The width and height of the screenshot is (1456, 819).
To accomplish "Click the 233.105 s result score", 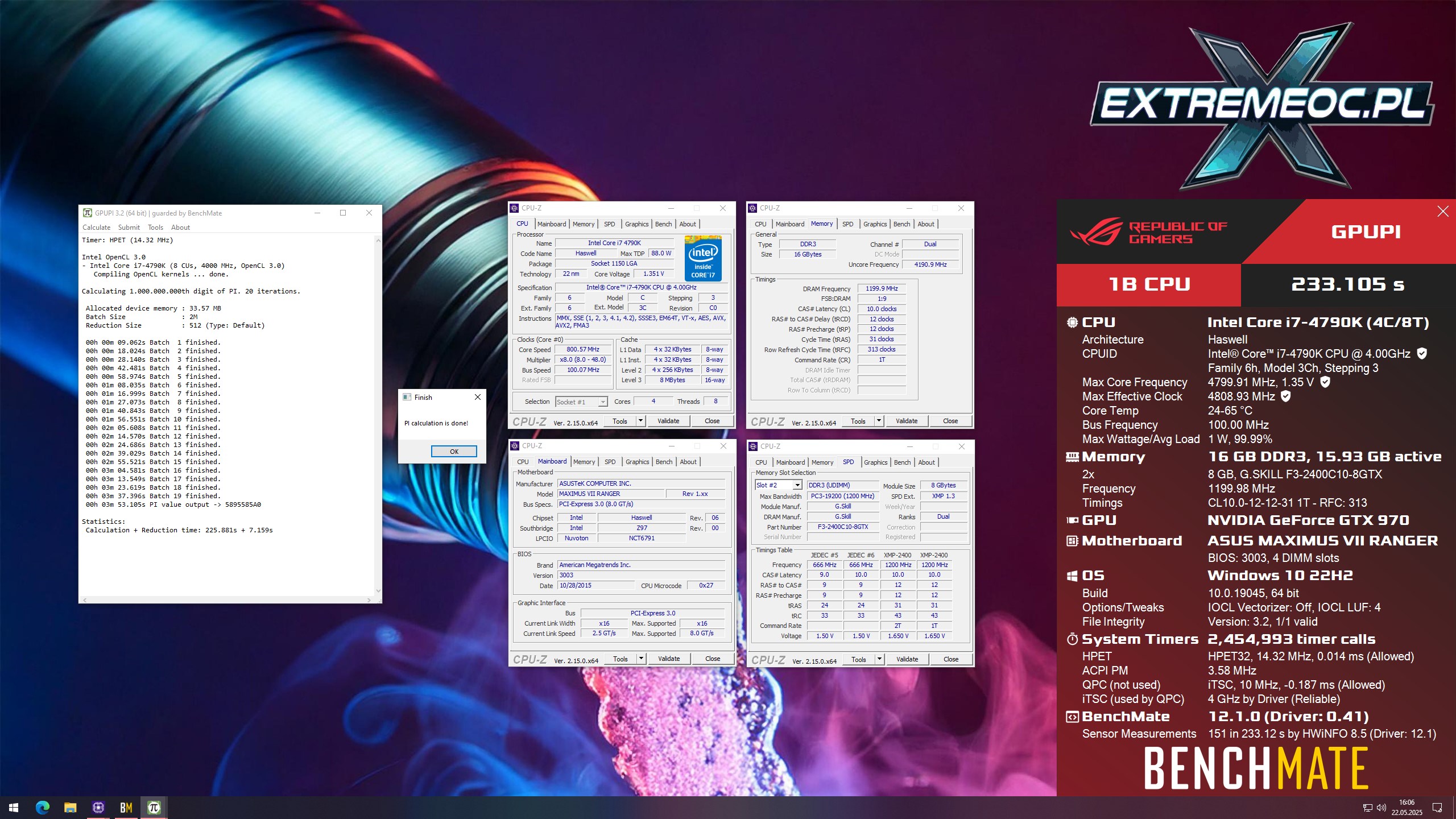I will coord(1348,284).
